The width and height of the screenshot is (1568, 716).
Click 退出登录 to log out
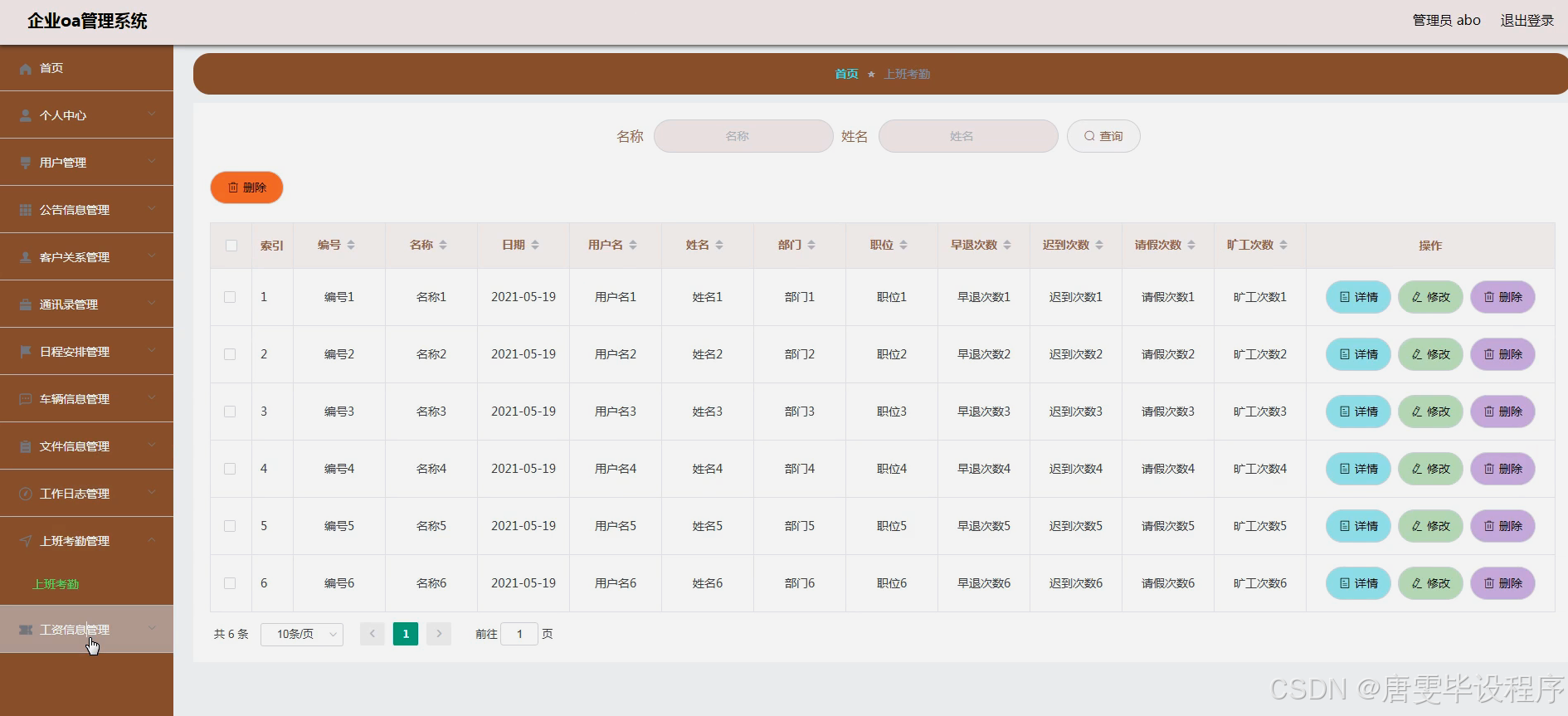(1527, 20)
